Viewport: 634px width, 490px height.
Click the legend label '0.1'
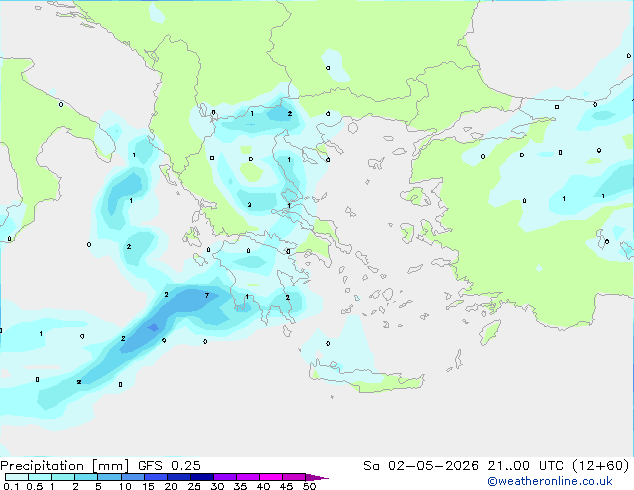pyautogui.click(x=11, y=486)
